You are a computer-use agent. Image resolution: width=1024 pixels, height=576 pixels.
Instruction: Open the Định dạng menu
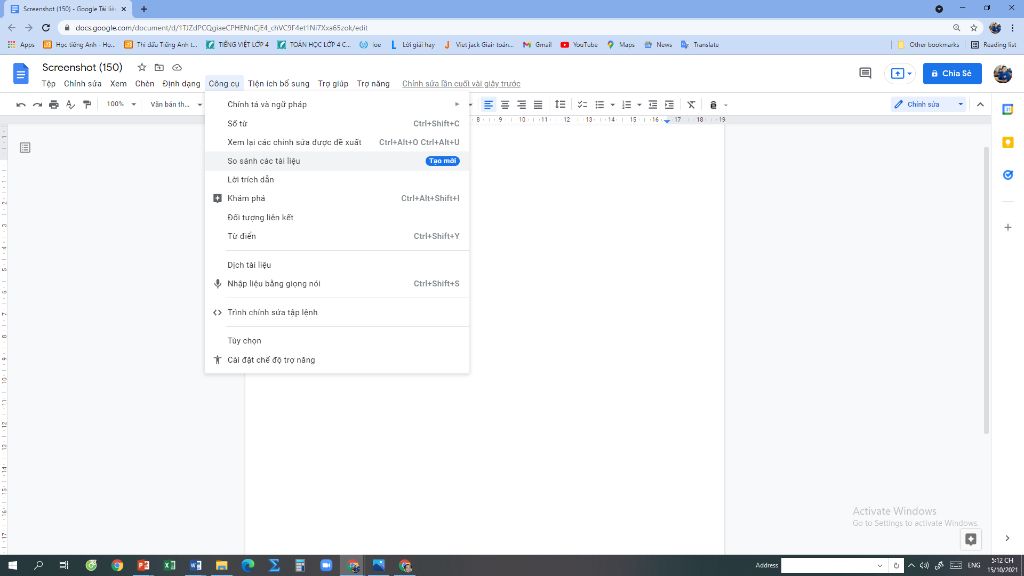[x=181, y=84]
